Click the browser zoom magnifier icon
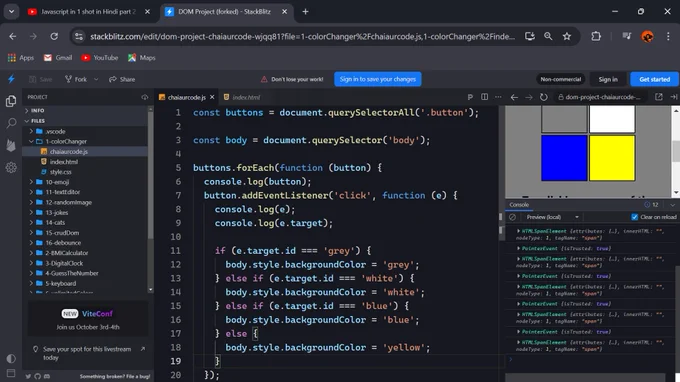The width and height of the screenshot is (680, 382). tap(548, 36)
